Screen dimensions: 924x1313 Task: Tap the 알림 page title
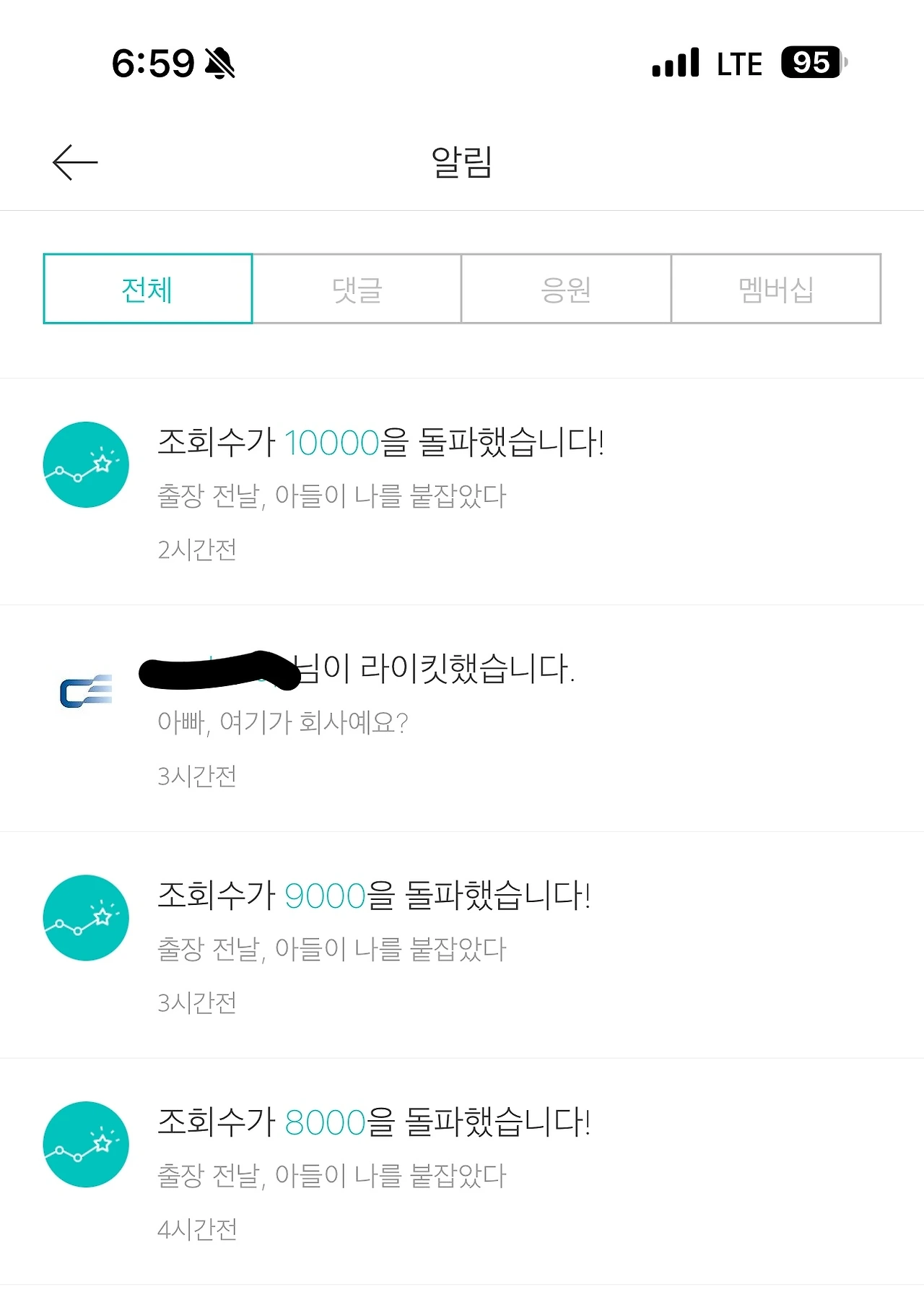click(x=462, y=162)
